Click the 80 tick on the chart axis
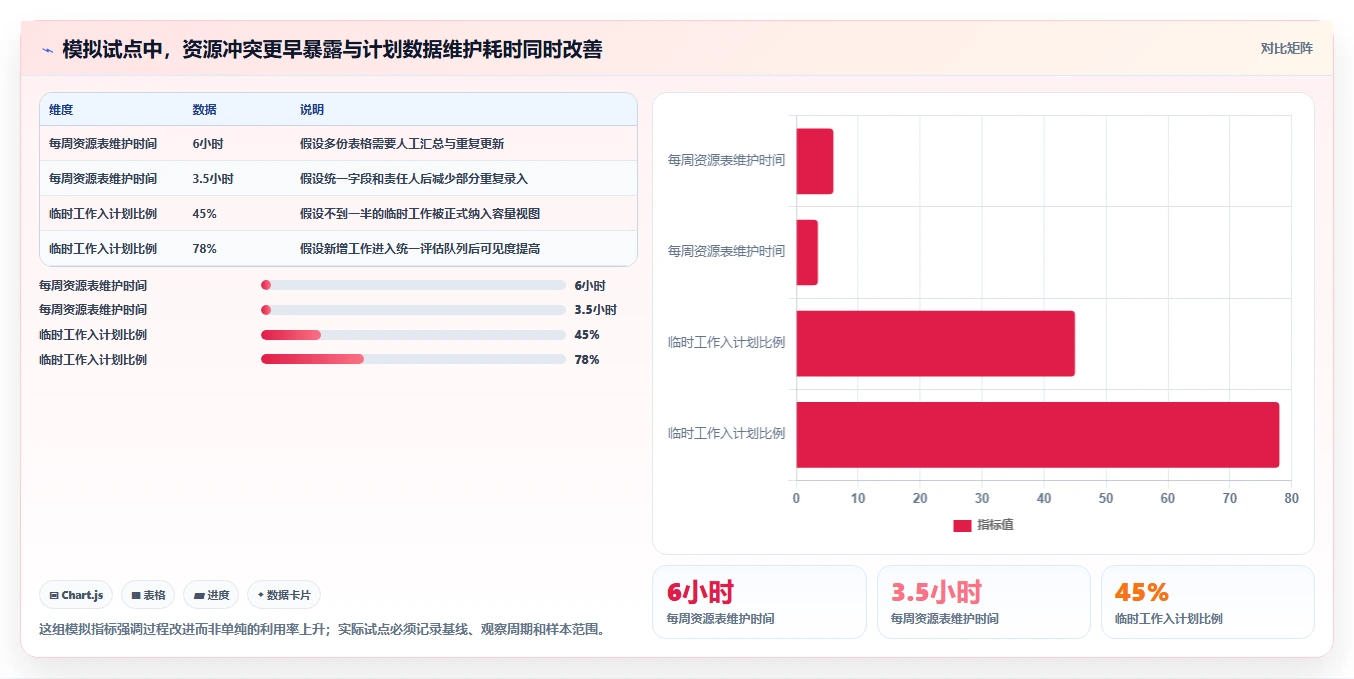Screen dimensions: 1354x679 click(x=1291, y=498)
